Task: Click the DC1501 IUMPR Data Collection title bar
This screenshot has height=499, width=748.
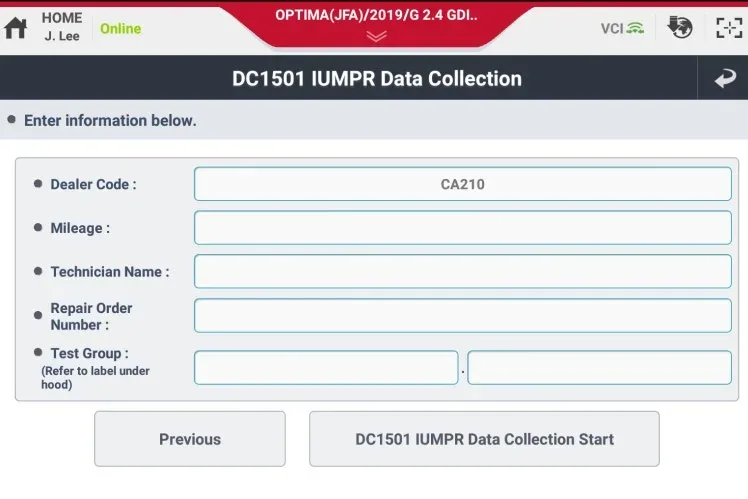Action: [x=377, y=79]
